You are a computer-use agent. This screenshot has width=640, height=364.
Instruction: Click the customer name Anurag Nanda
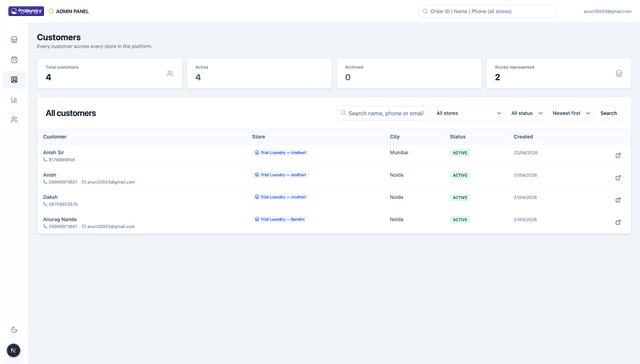tap(60, 219)
